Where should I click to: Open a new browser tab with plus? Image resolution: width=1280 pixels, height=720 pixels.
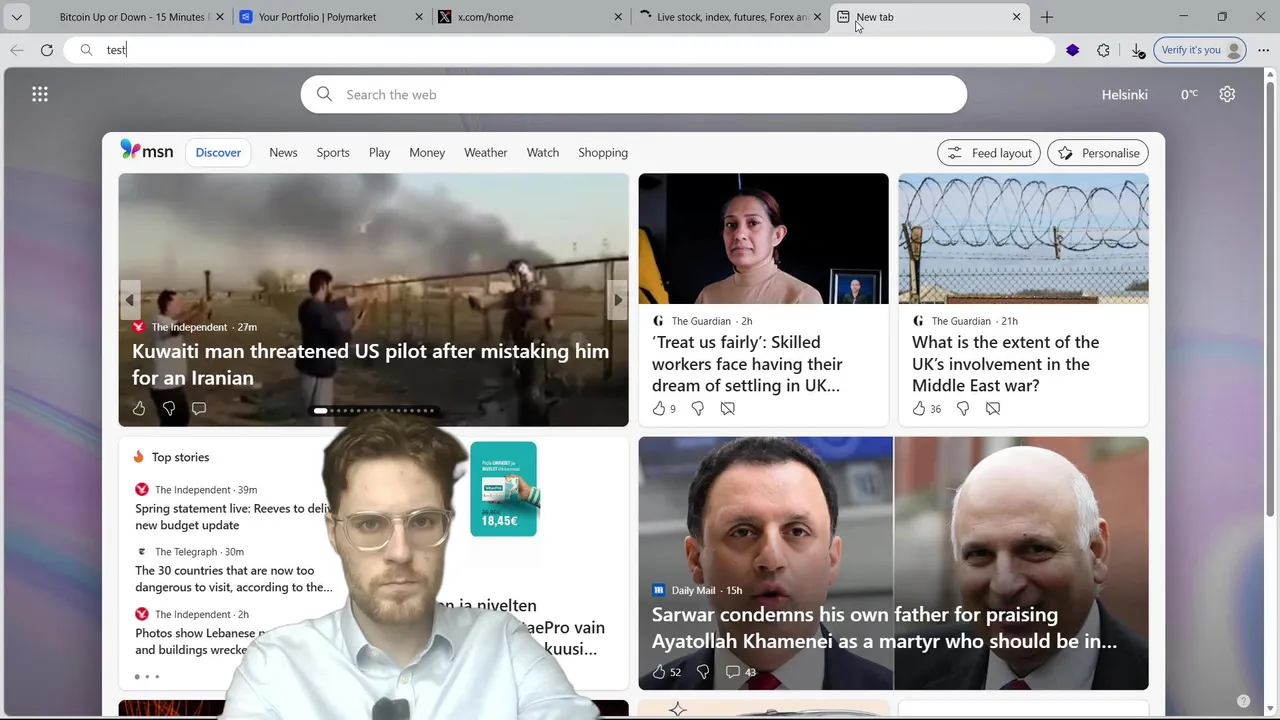(x=1047, y=17)
